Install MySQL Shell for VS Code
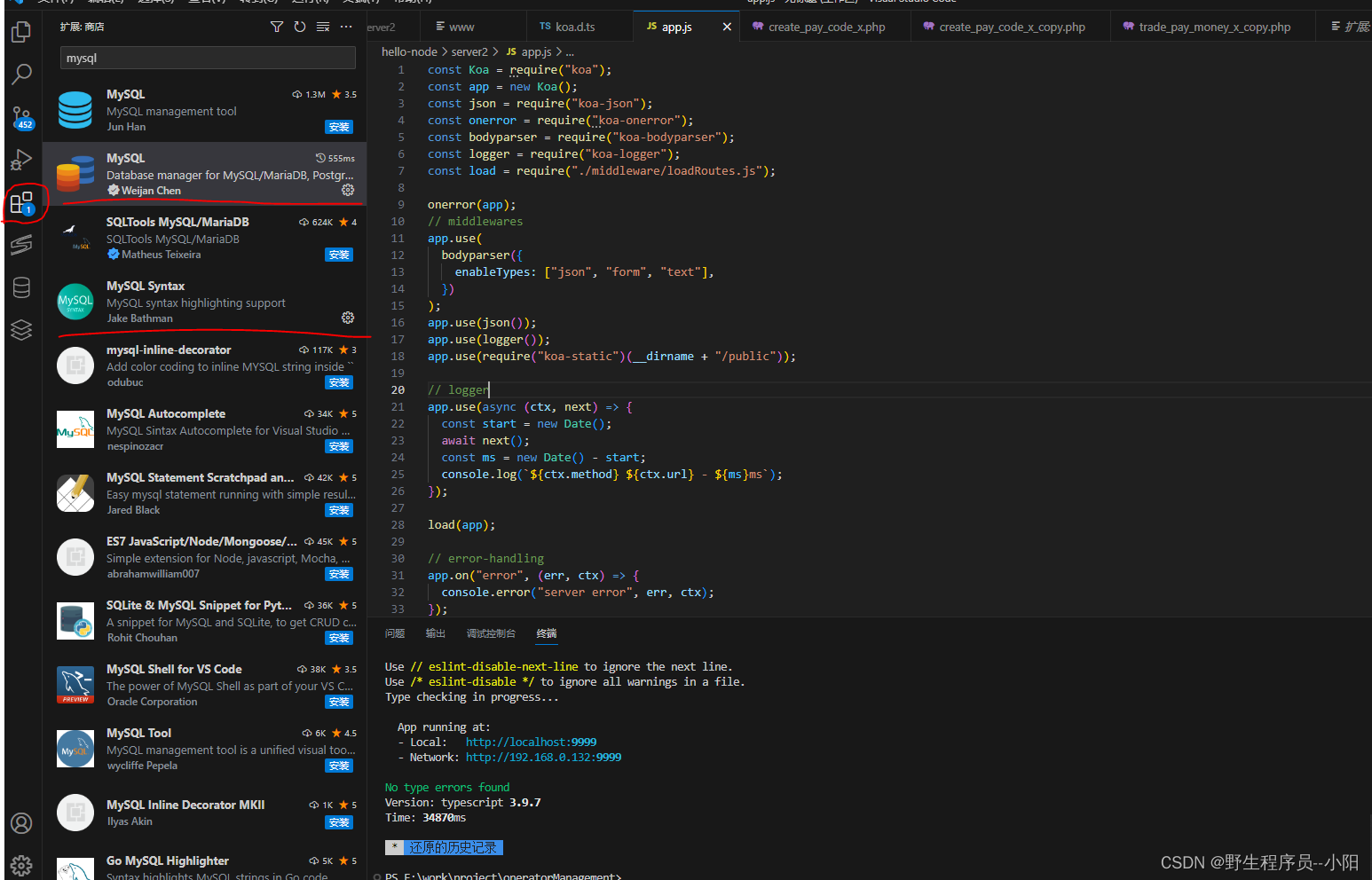 pos(339,702)
